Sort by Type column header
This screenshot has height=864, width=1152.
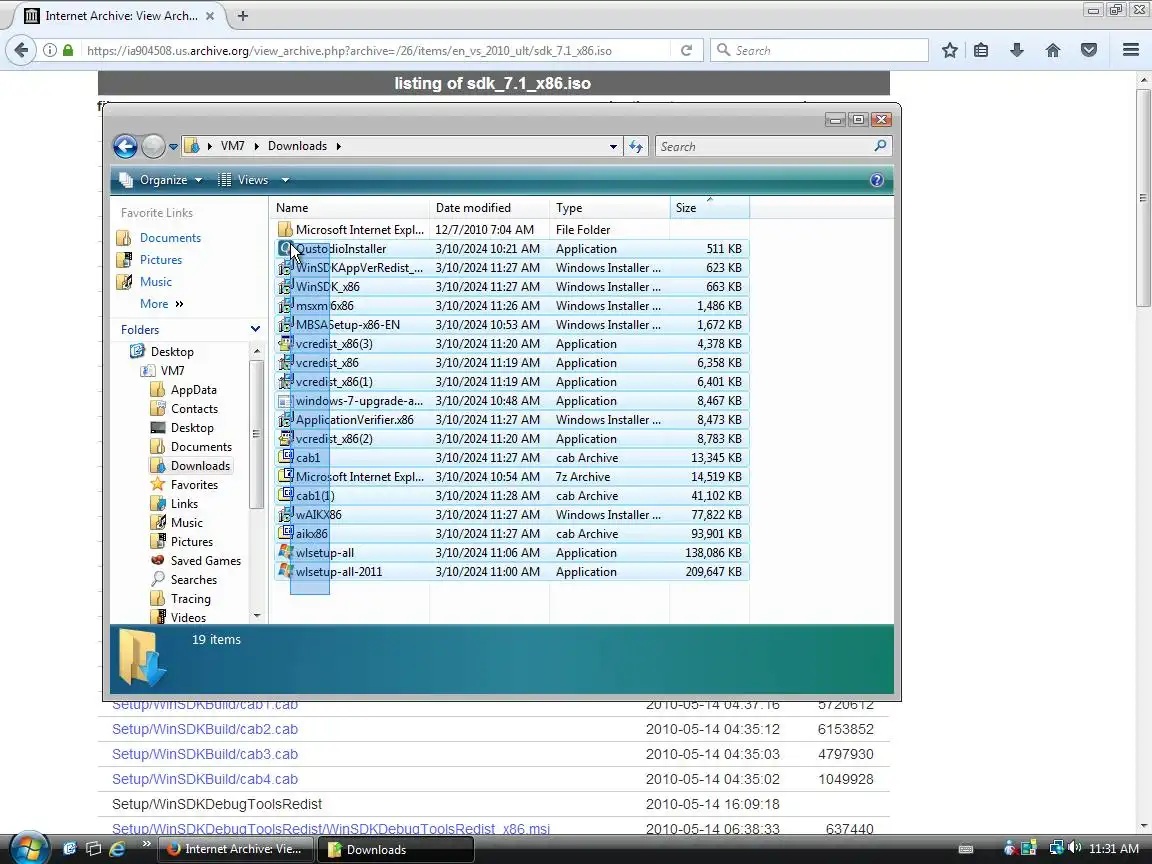click(610, 208)
